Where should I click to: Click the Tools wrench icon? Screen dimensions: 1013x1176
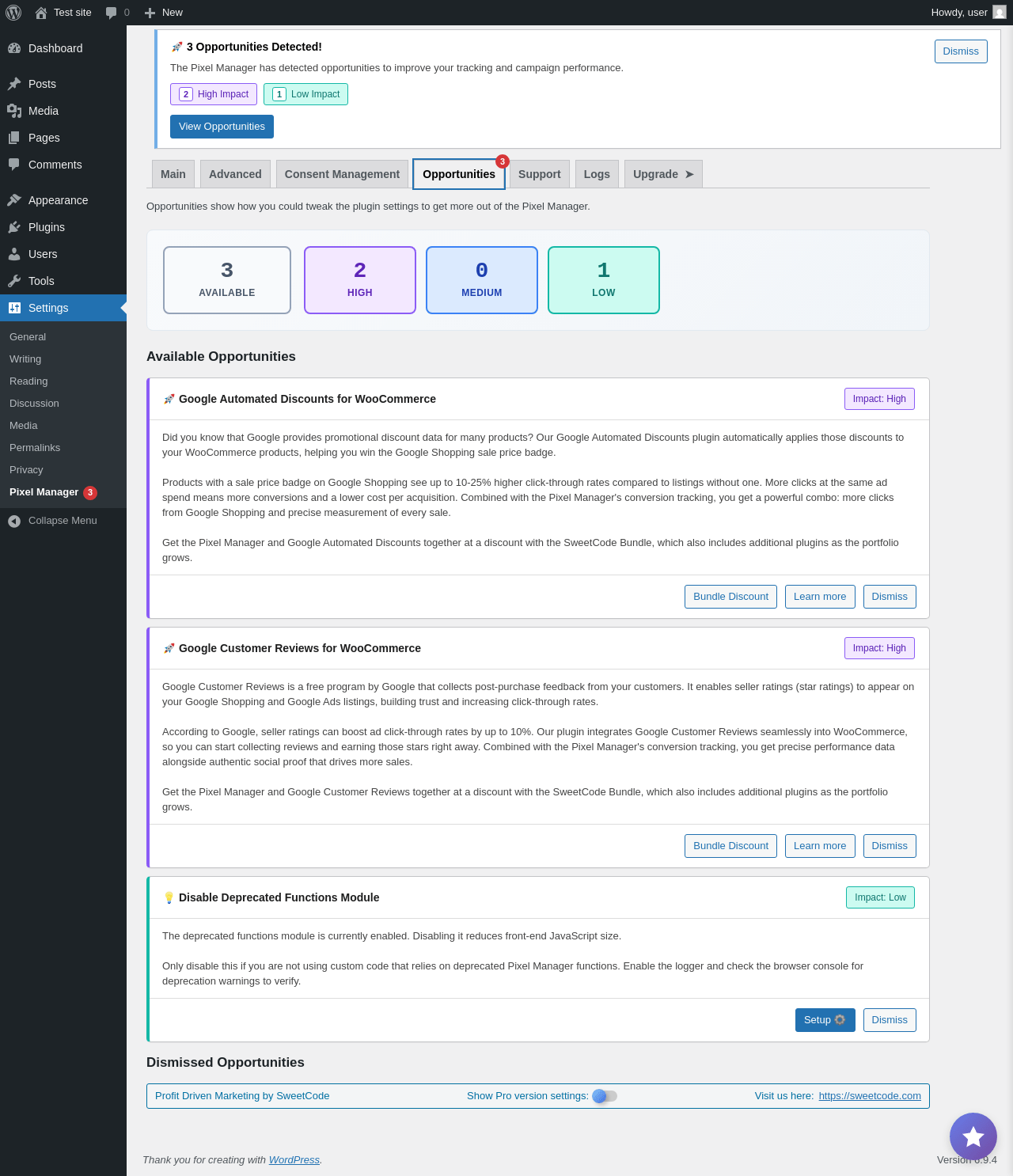click(14, 281)
